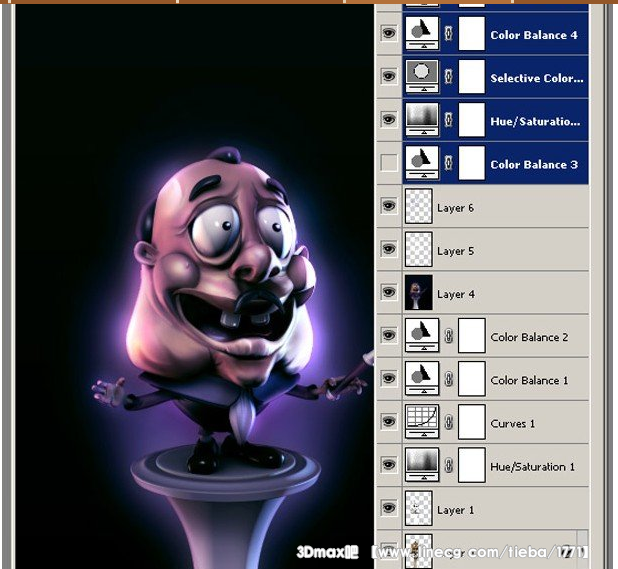Click Layer 4 character thumbnail
This screenshot has width=618, height=569.
click(419, 292)
